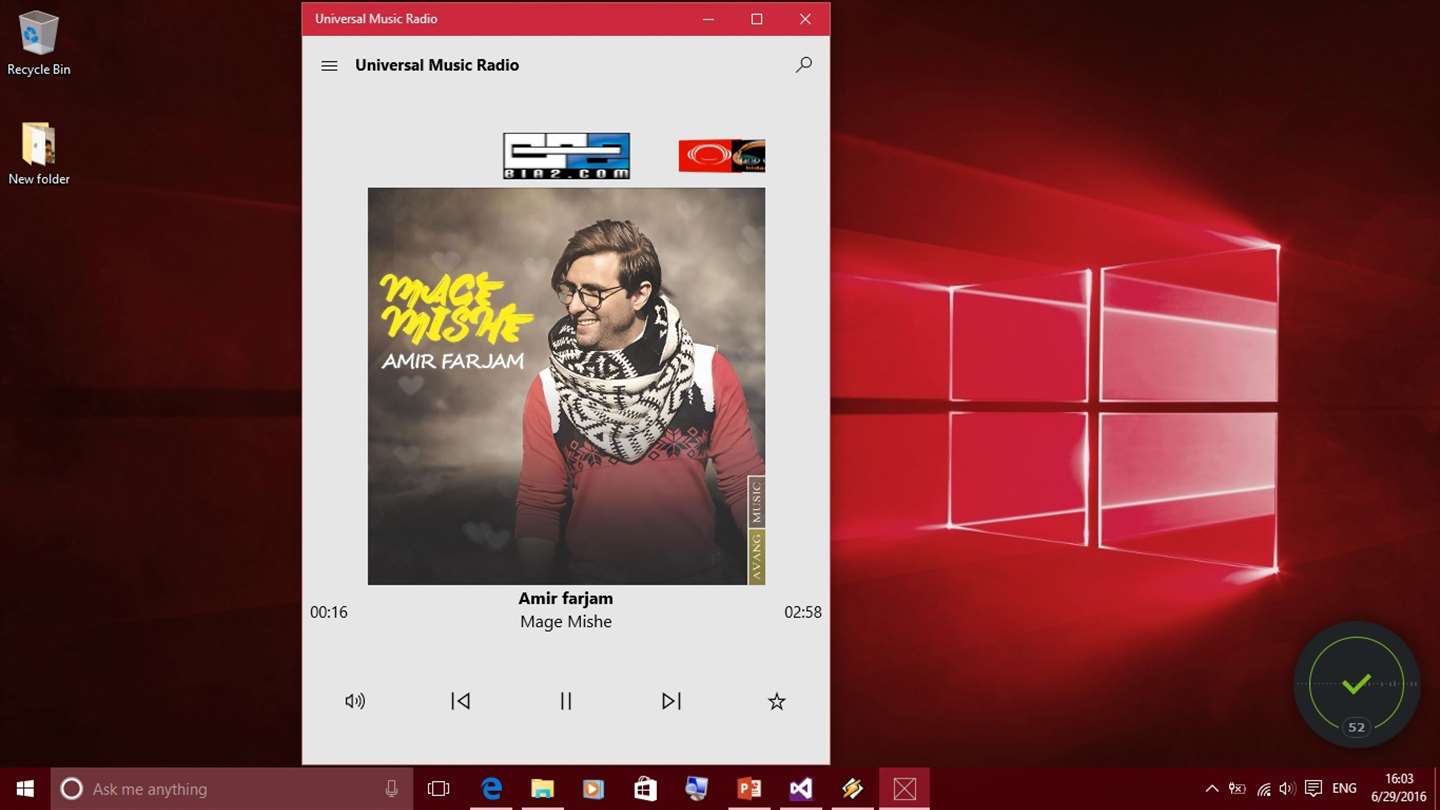Open the Windows Store from the taskbar
This screenshot has height=810, width=1440.
pos(646,789)
